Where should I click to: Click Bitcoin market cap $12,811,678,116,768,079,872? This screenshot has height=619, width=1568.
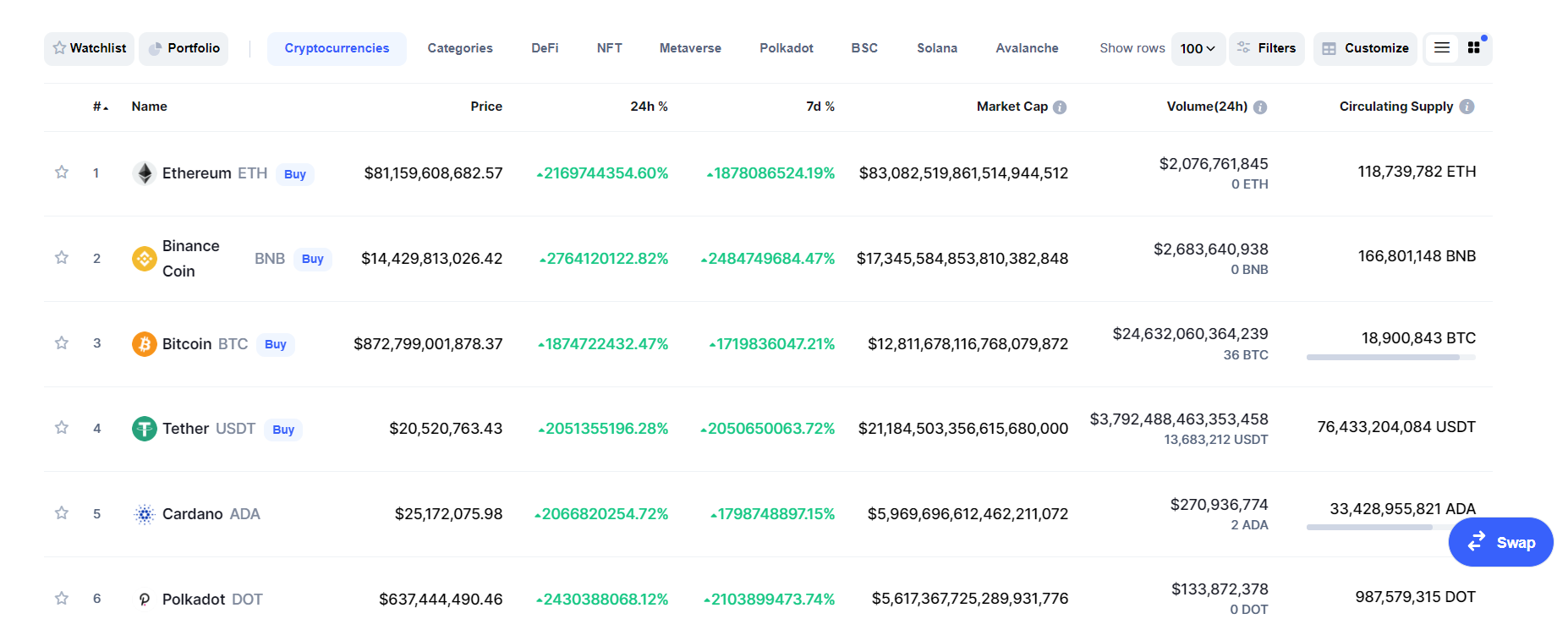click(968, 344)
